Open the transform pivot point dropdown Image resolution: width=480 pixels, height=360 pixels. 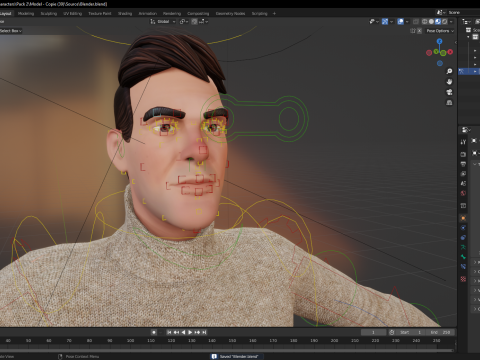(184, 22)
